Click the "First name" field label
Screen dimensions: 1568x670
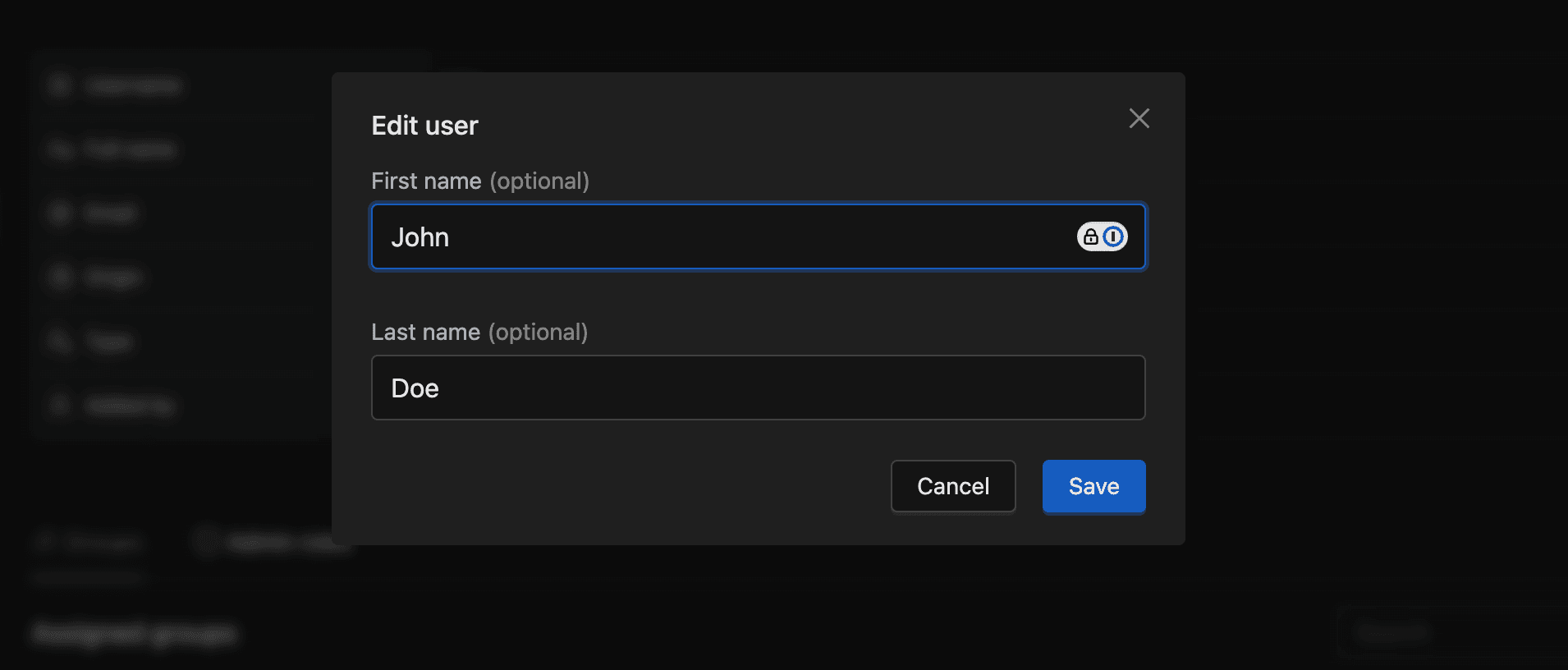tap(426, 181)
